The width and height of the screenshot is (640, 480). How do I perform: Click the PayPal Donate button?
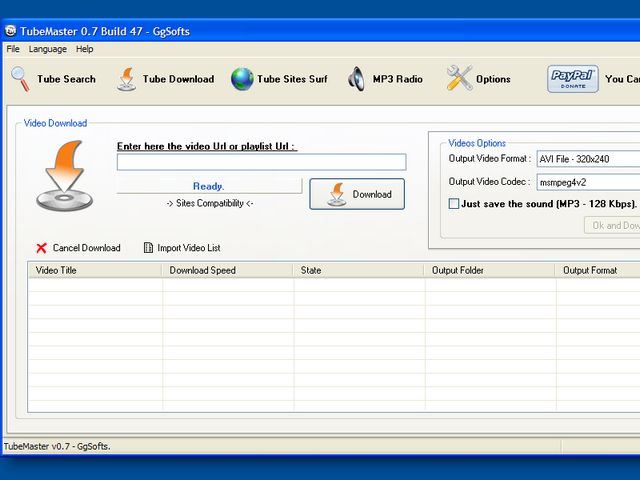tap(573, 79)
